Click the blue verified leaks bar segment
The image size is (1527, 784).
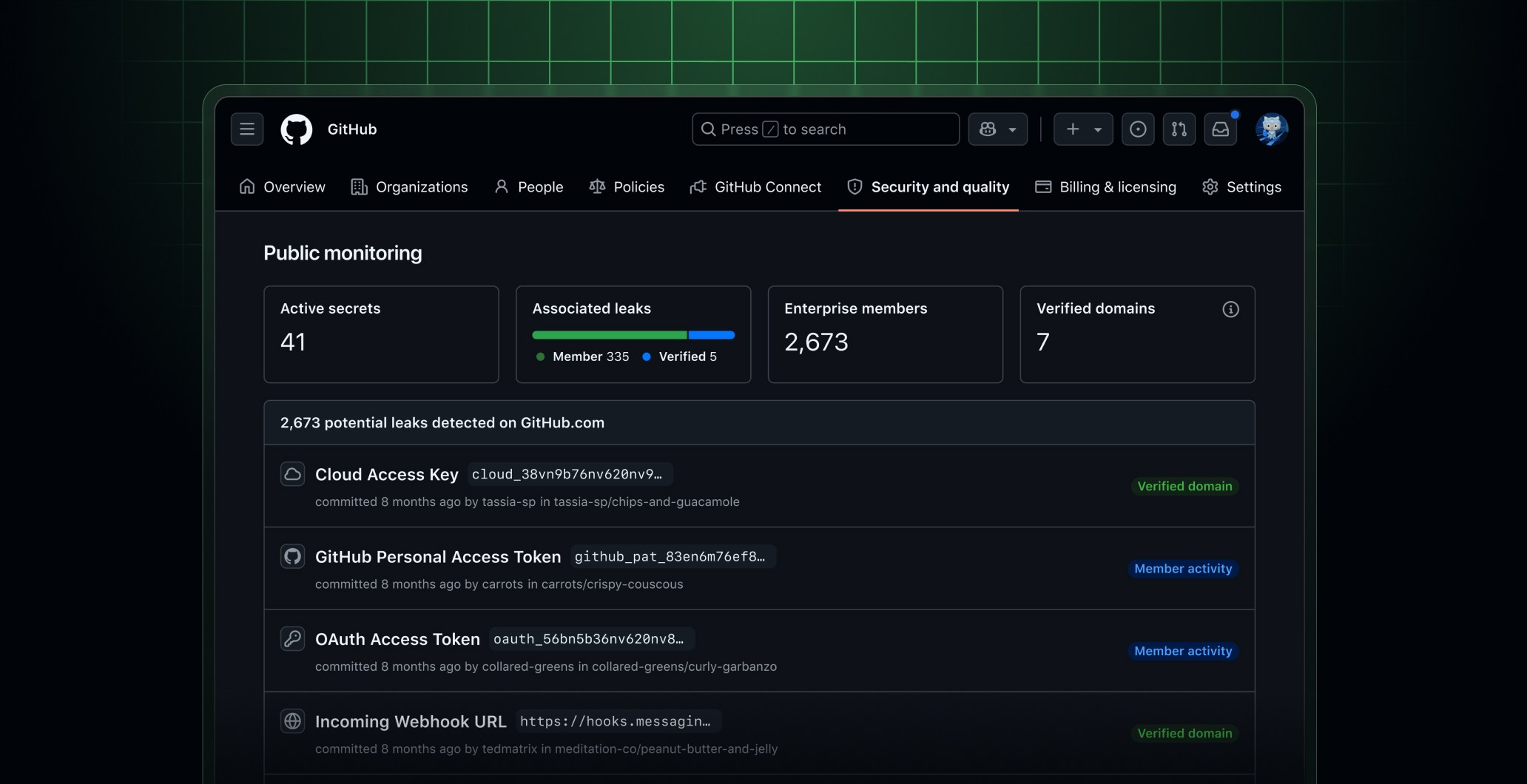[x=712, y=335]
